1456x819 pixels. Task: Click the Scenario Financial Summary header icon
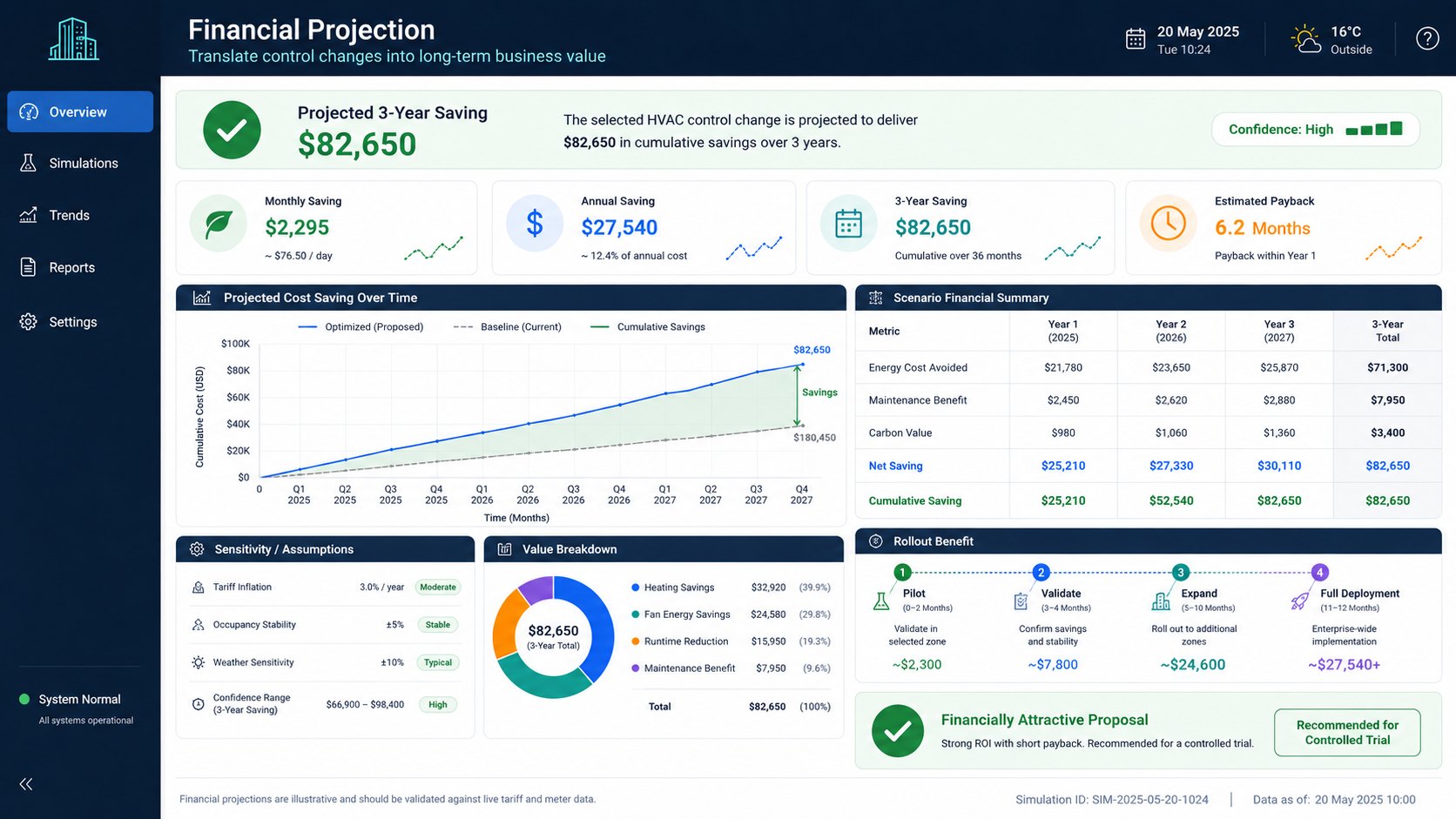tap(876, 298)
